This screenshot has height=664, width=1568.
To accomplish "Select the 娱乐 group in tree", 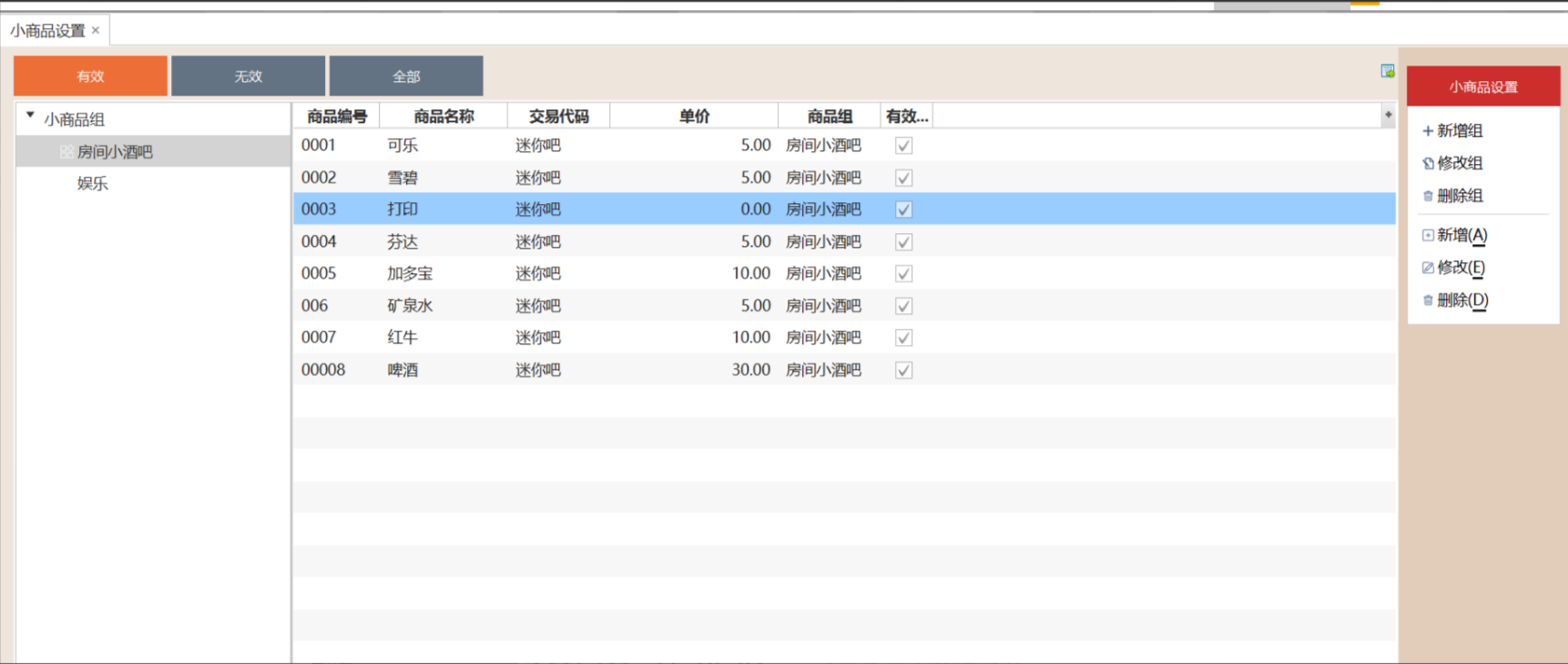I will click(x=93, y=183).
